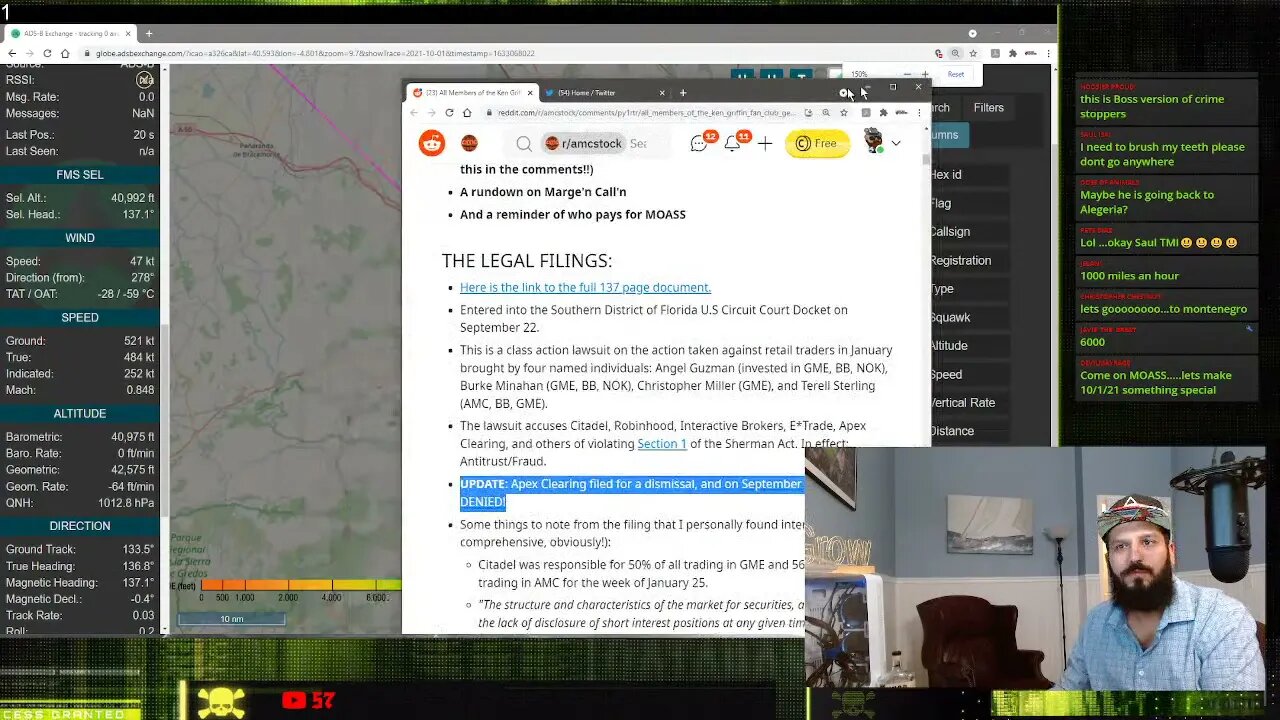Image resolution: width=1280 pixels, height=720 pixels.
Task: Open Chrome menu in ADS-B Exchange window
Action: 1047,53
